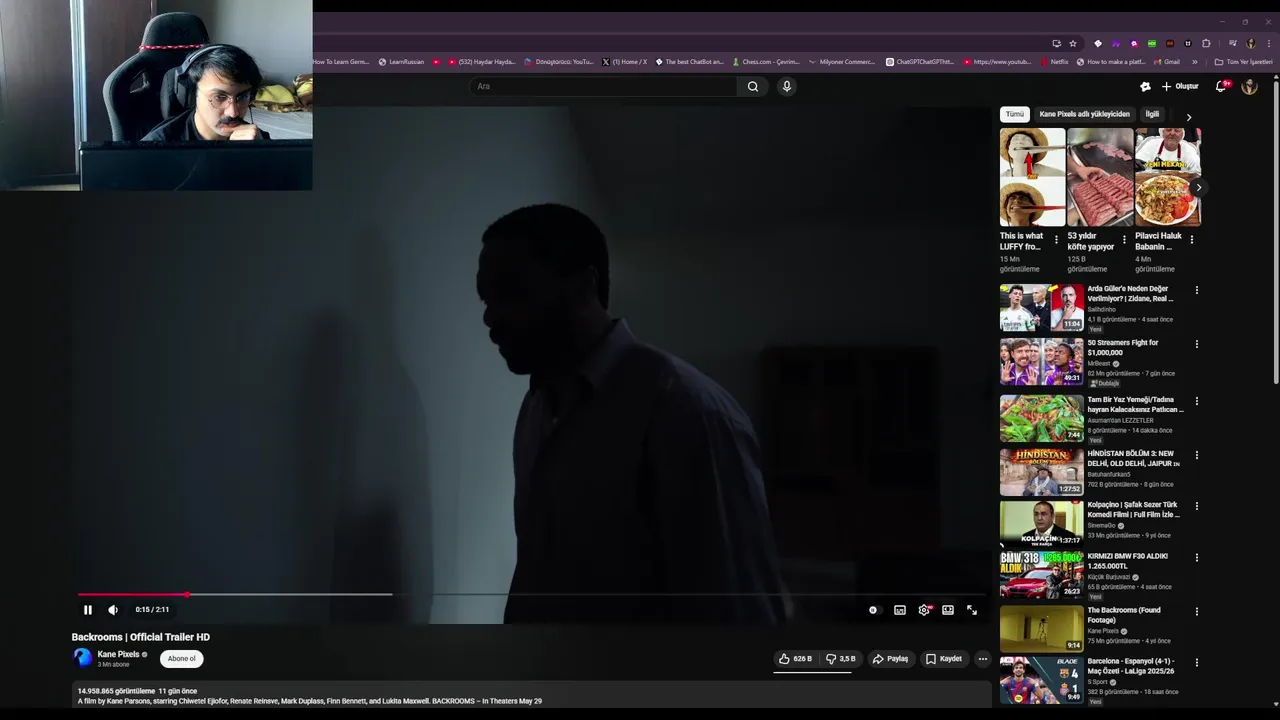
Task: Open the browser extensions puzzle icon
Action: coord(1206,43)
